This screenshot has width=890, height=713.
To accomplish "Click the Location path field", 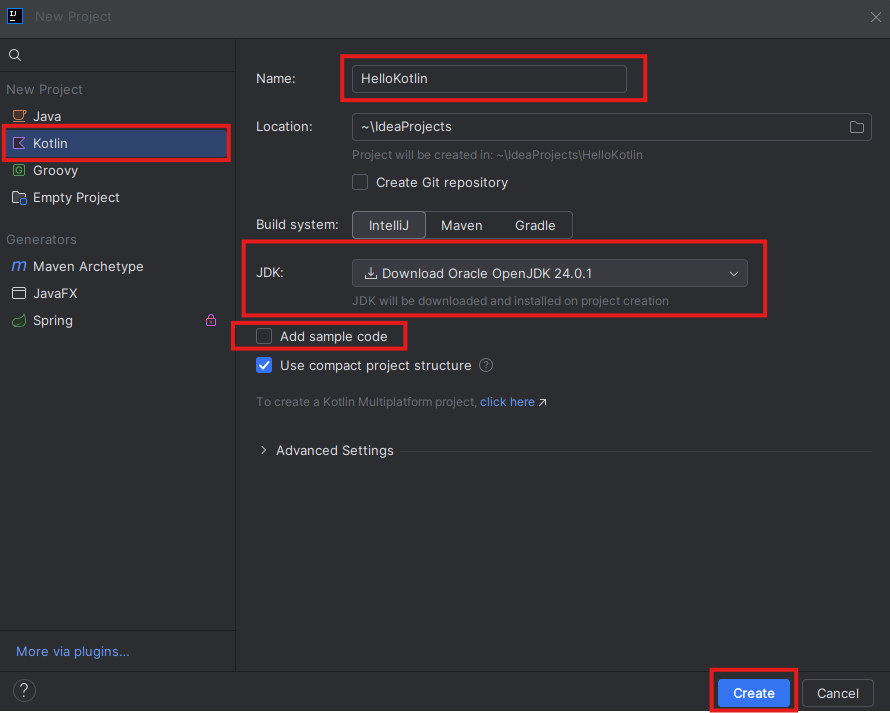I will coord(611,127).
